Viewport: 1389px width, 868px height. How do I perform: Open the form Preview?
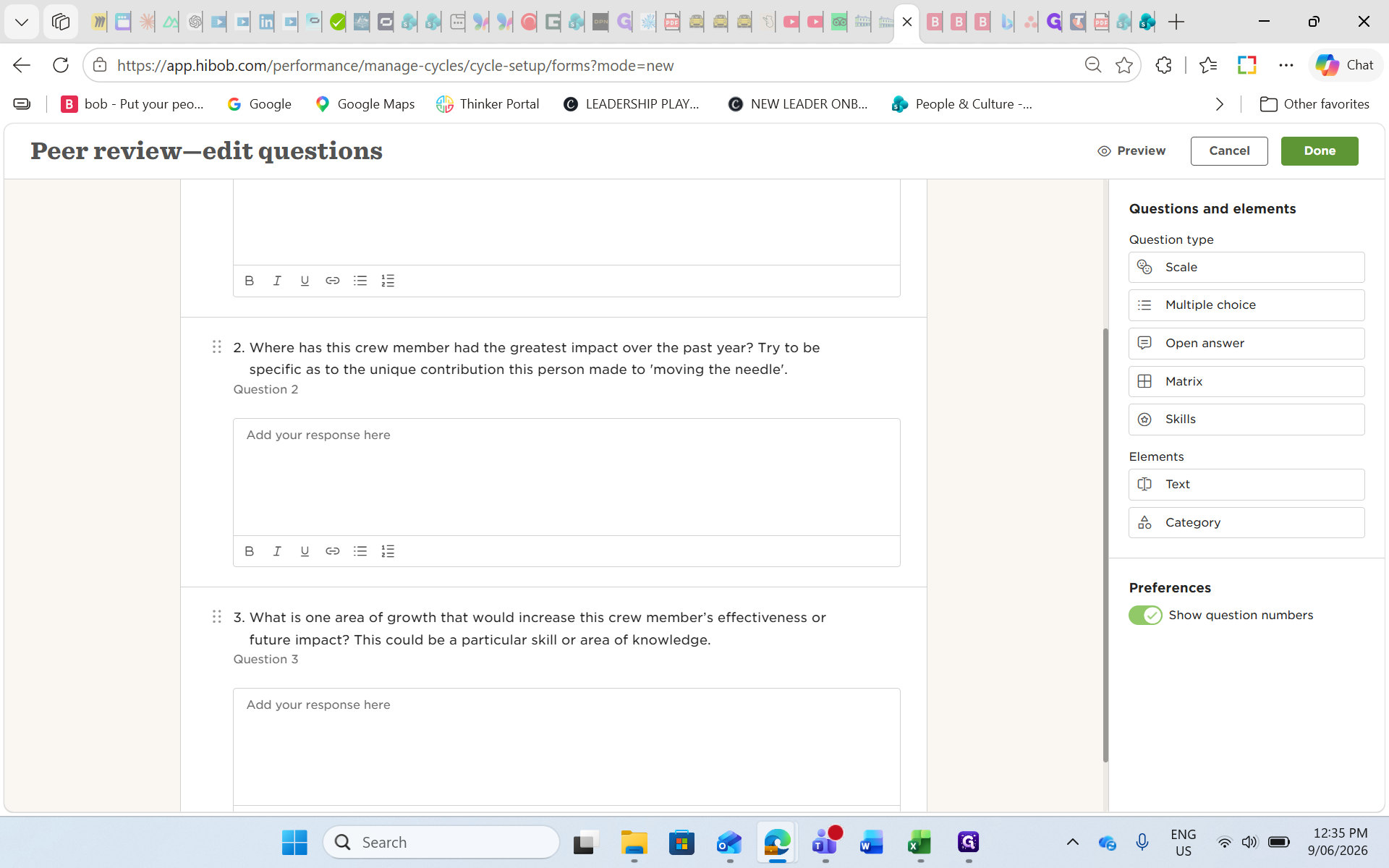click(x=1131, y=150)
